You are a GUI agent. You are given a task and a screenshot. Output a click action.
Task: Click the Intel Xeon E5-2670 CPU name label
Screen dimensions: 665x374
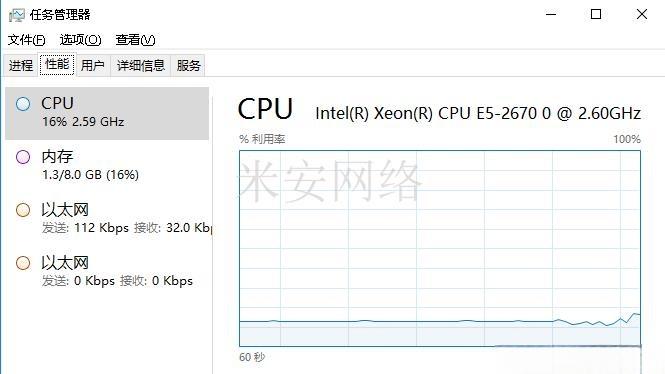coord(478,113)
